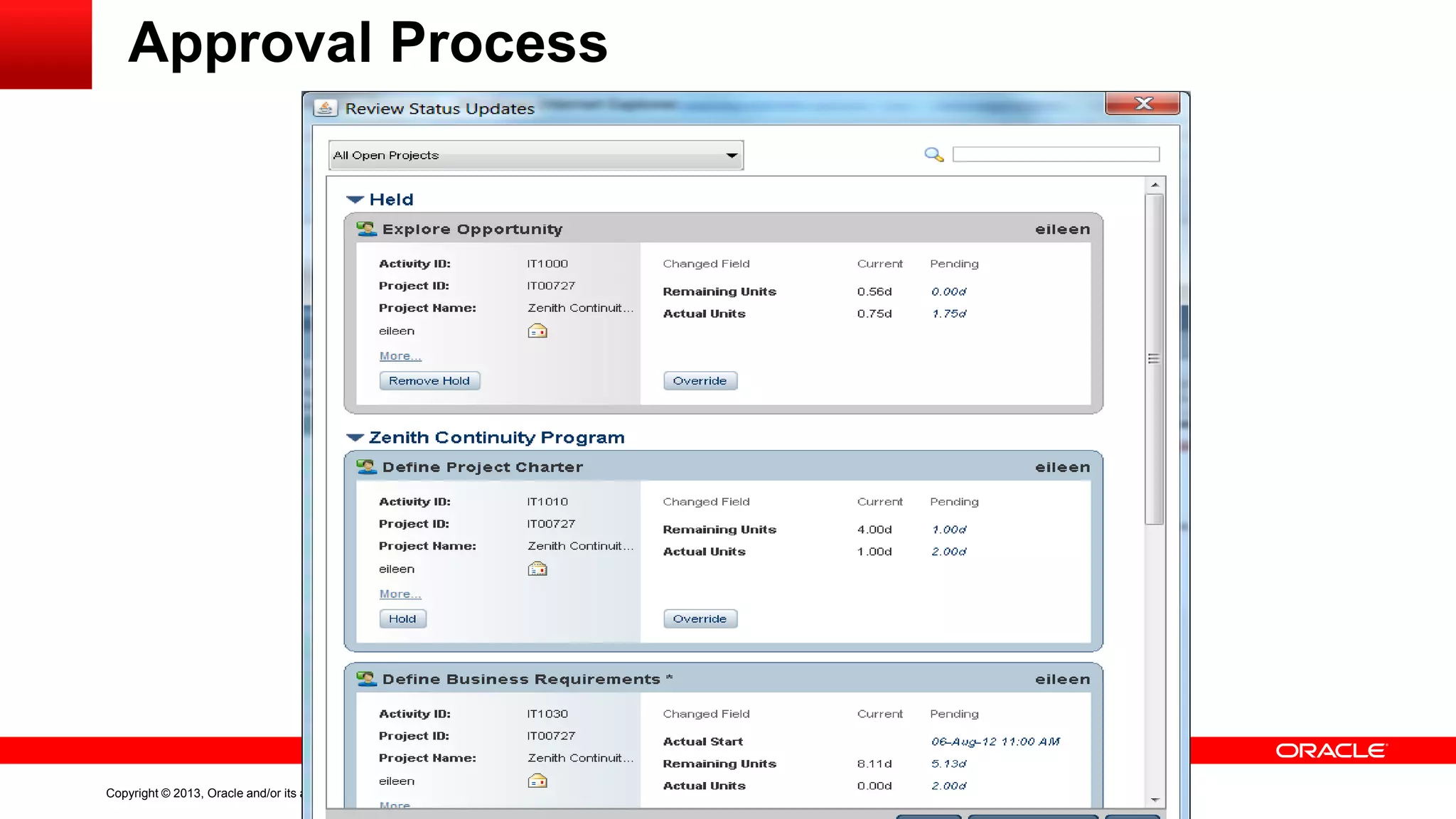This screenshot has height=819, width=1456.
Task: Click the search magnifier icon
Action: coord(933,154)
